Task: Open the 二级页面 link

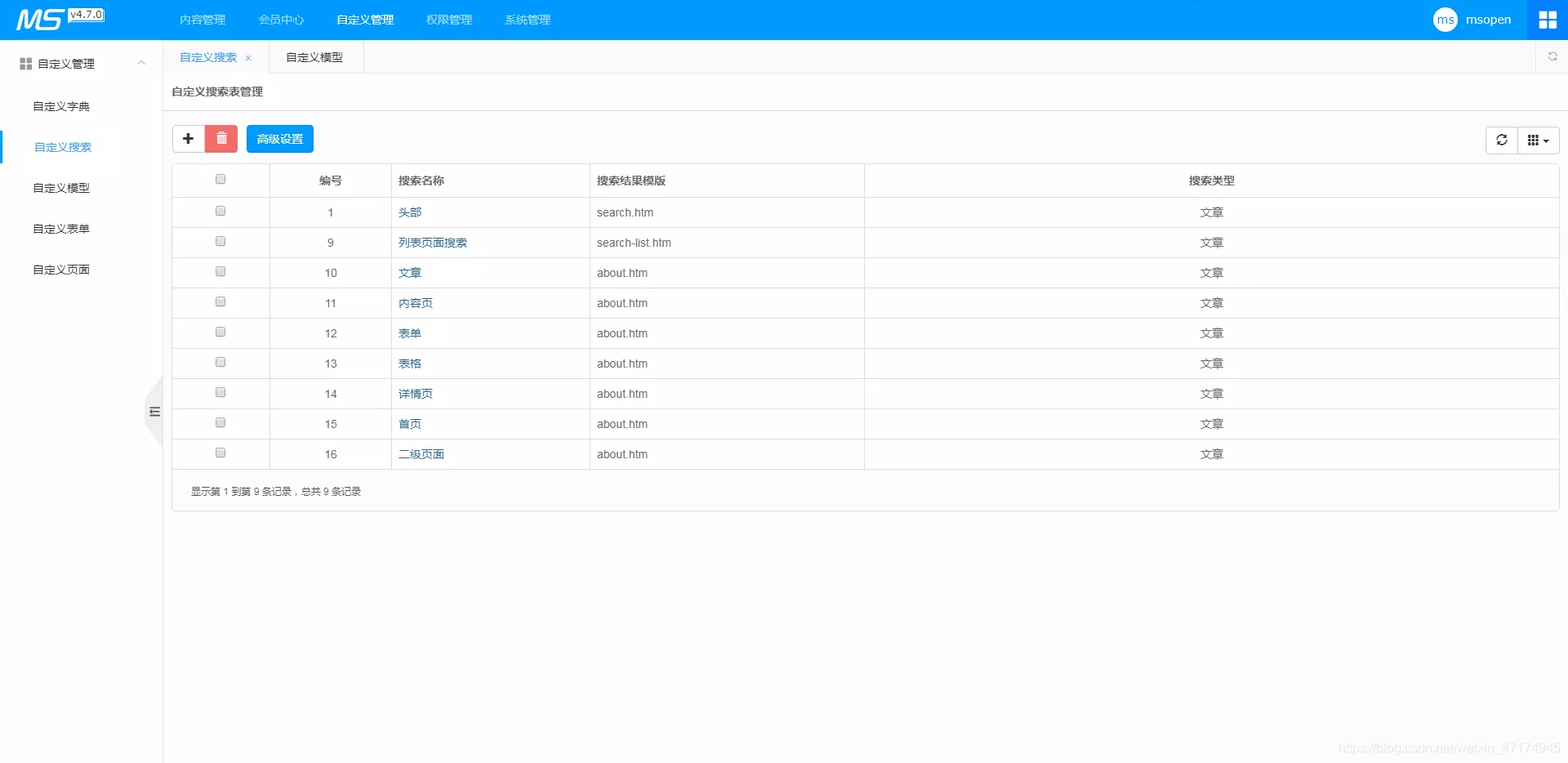Action: [x=421, y=454]
